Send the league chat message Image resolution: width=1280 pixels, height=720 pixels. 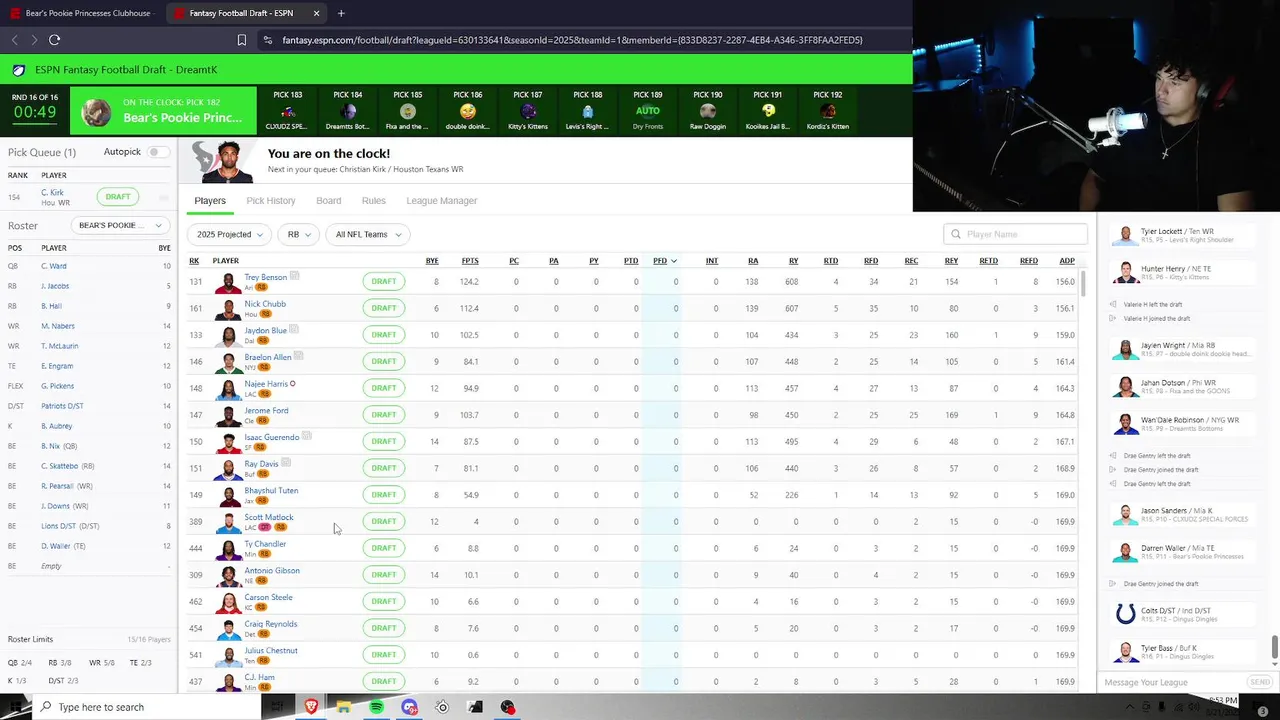[x=1259, y=682]
